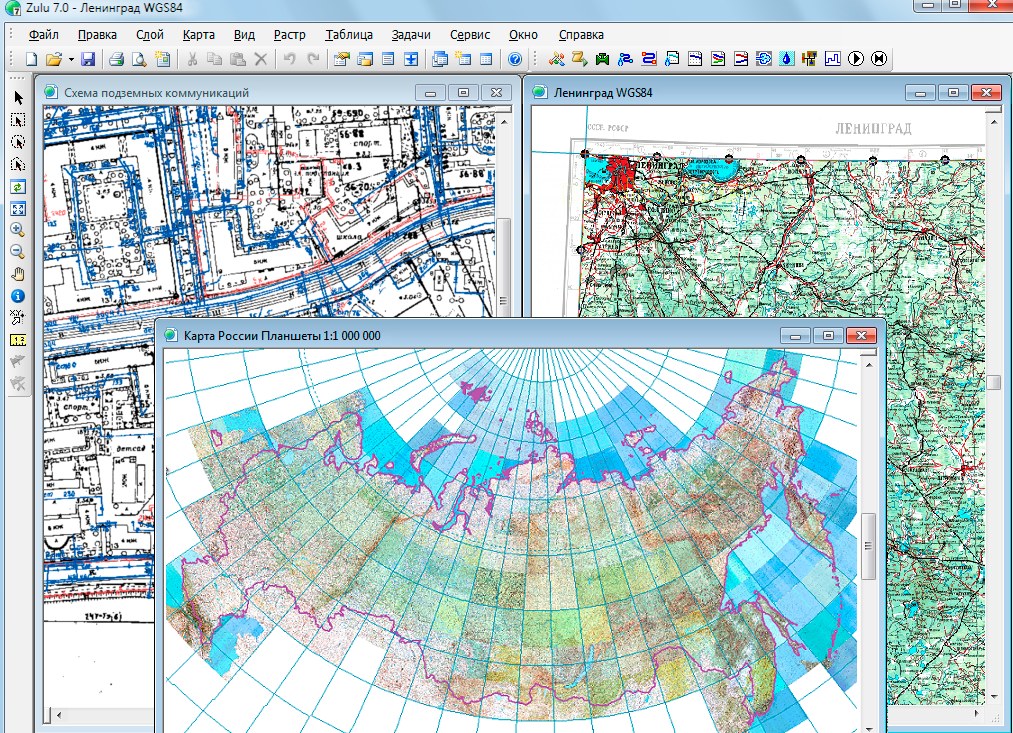1013x733 pixels.
Task: Open the Слой menu
Action: (x=149, y=35)
